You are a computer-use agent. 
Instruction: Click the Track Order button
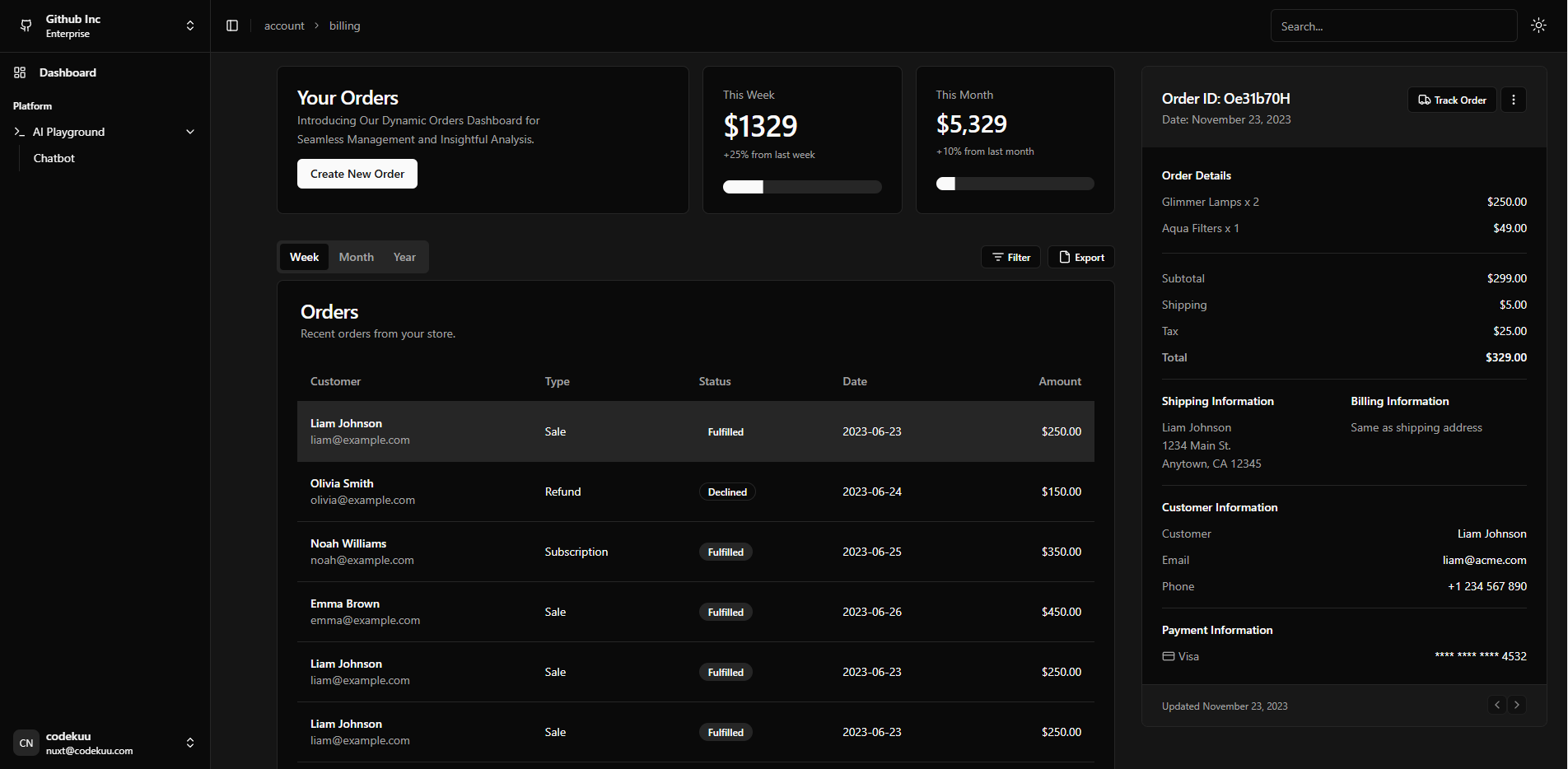1452,100
